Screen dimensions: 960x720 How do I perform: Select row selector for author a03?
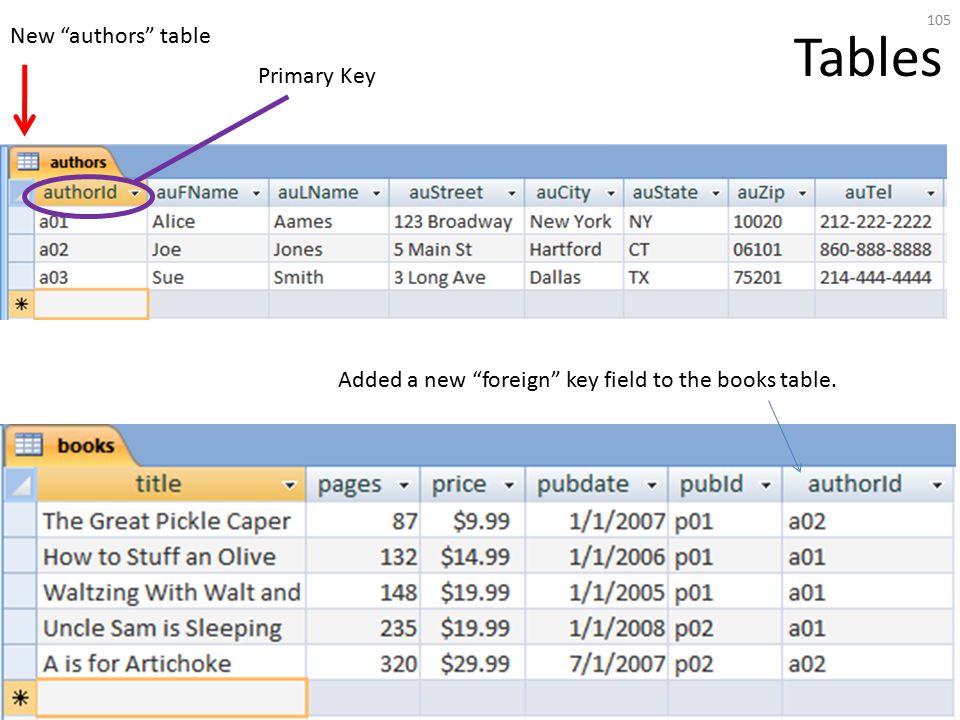coord(21,277)
